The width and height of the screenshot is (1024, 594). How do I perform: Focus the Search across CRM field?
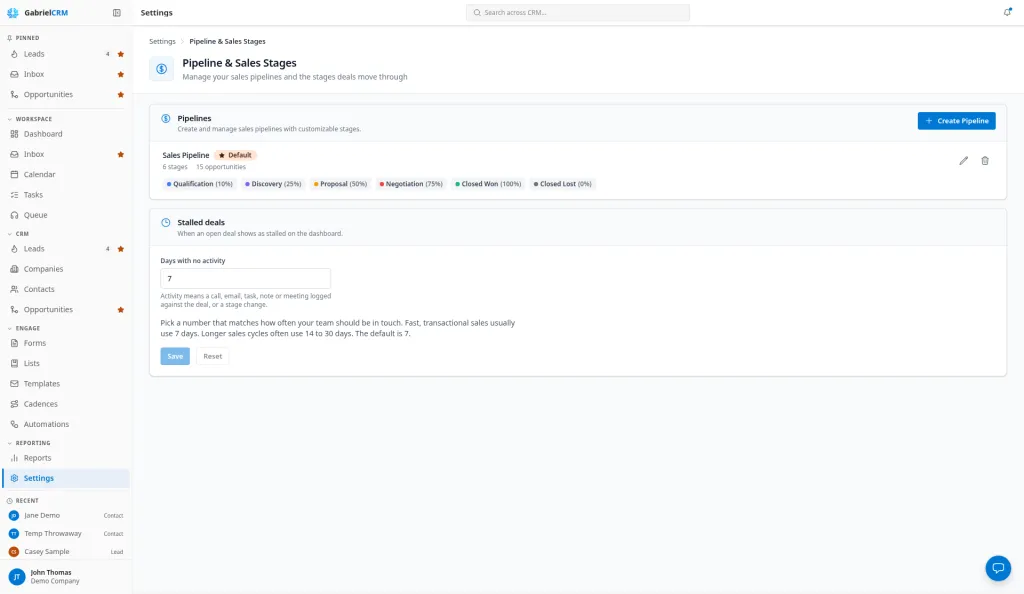(x=577, y=12)
